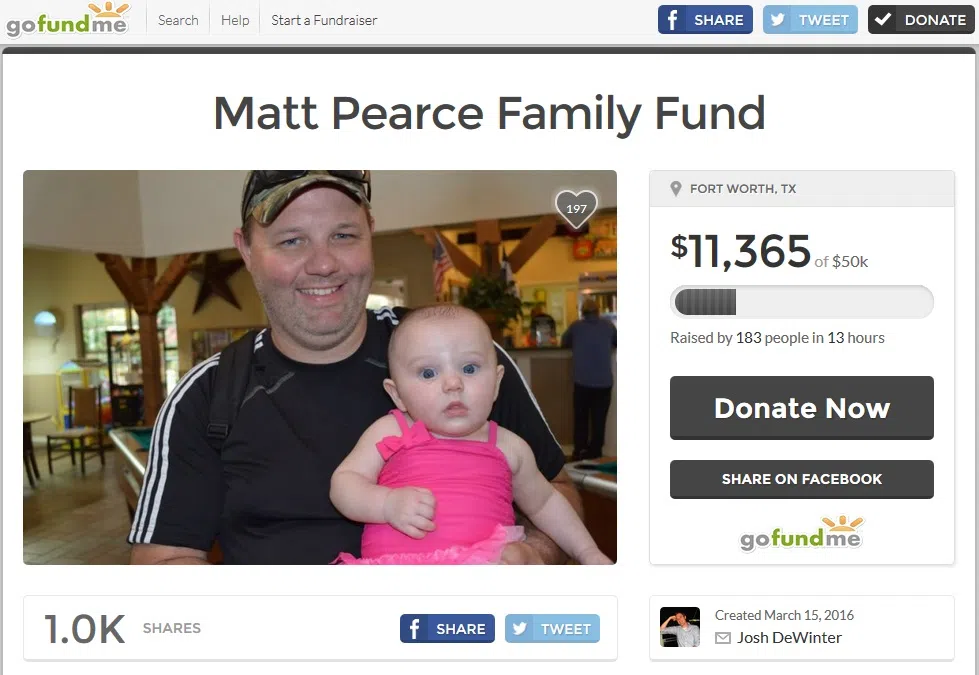Click the fundraising progress bar
Screen dimensions: 979x675
tap(802, 302)
